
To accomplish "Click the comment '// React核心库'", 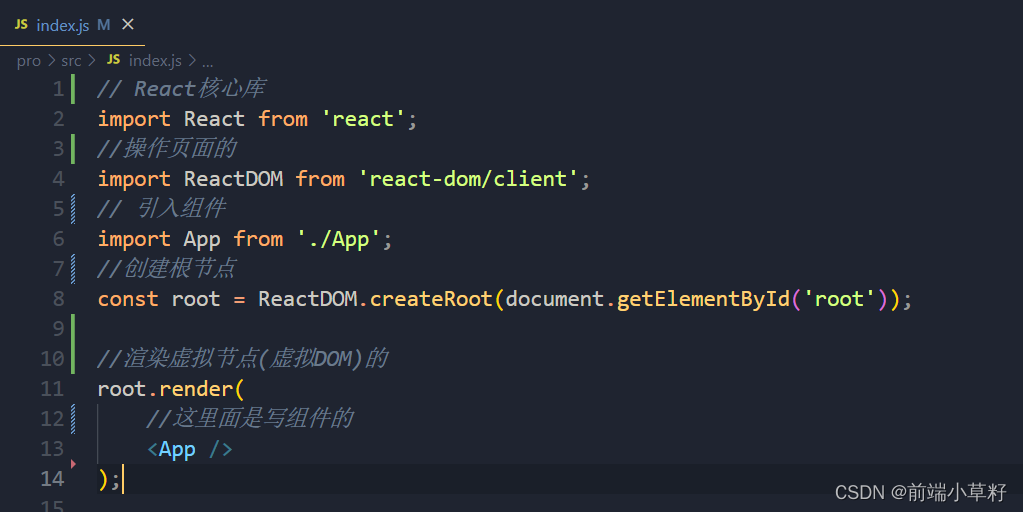I will pos(181,89).
